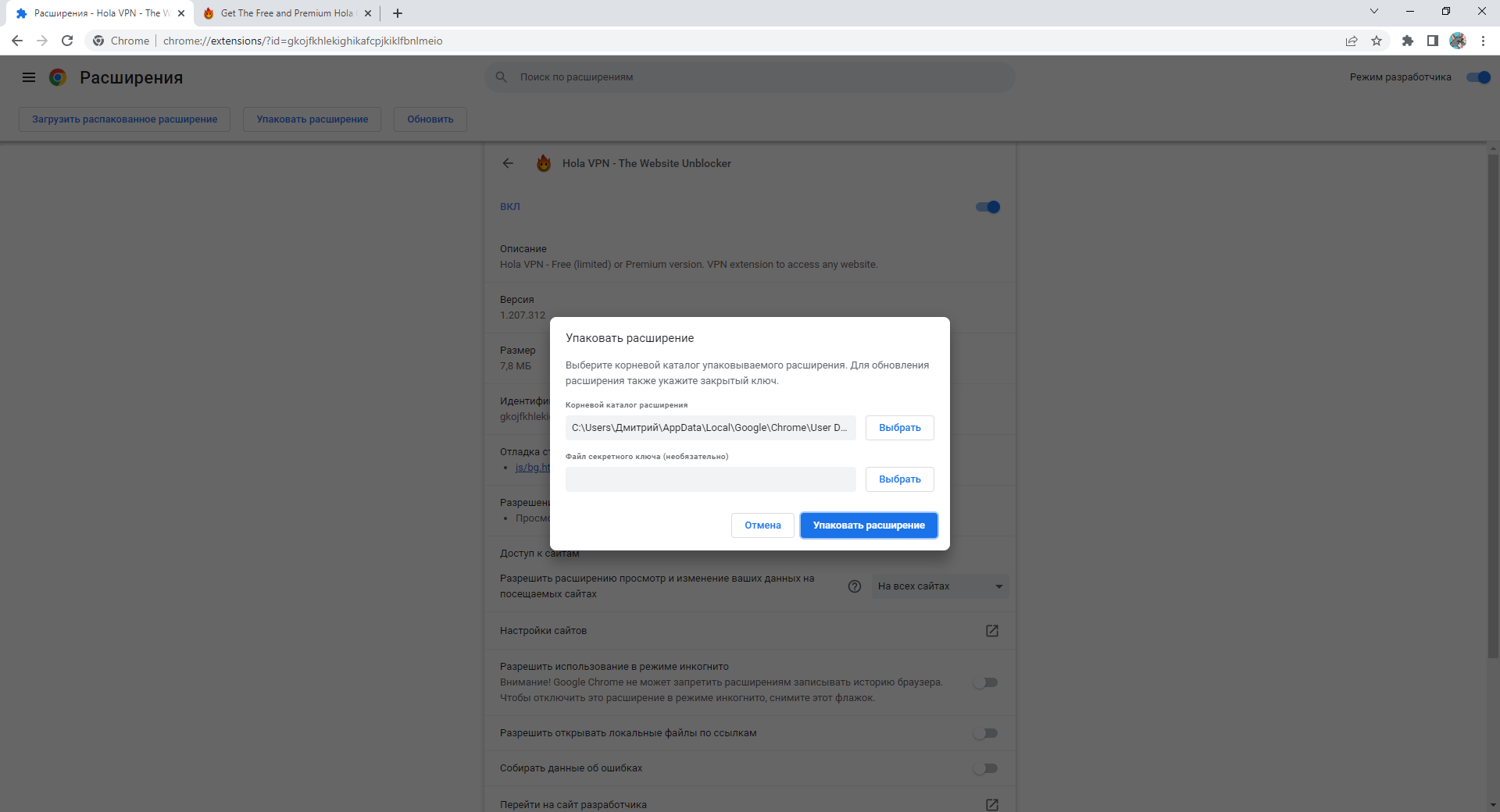The height and width of the screenshot is (812, 1500).
Task: Cancel the pack extension dialog
Action: (762, 525)
